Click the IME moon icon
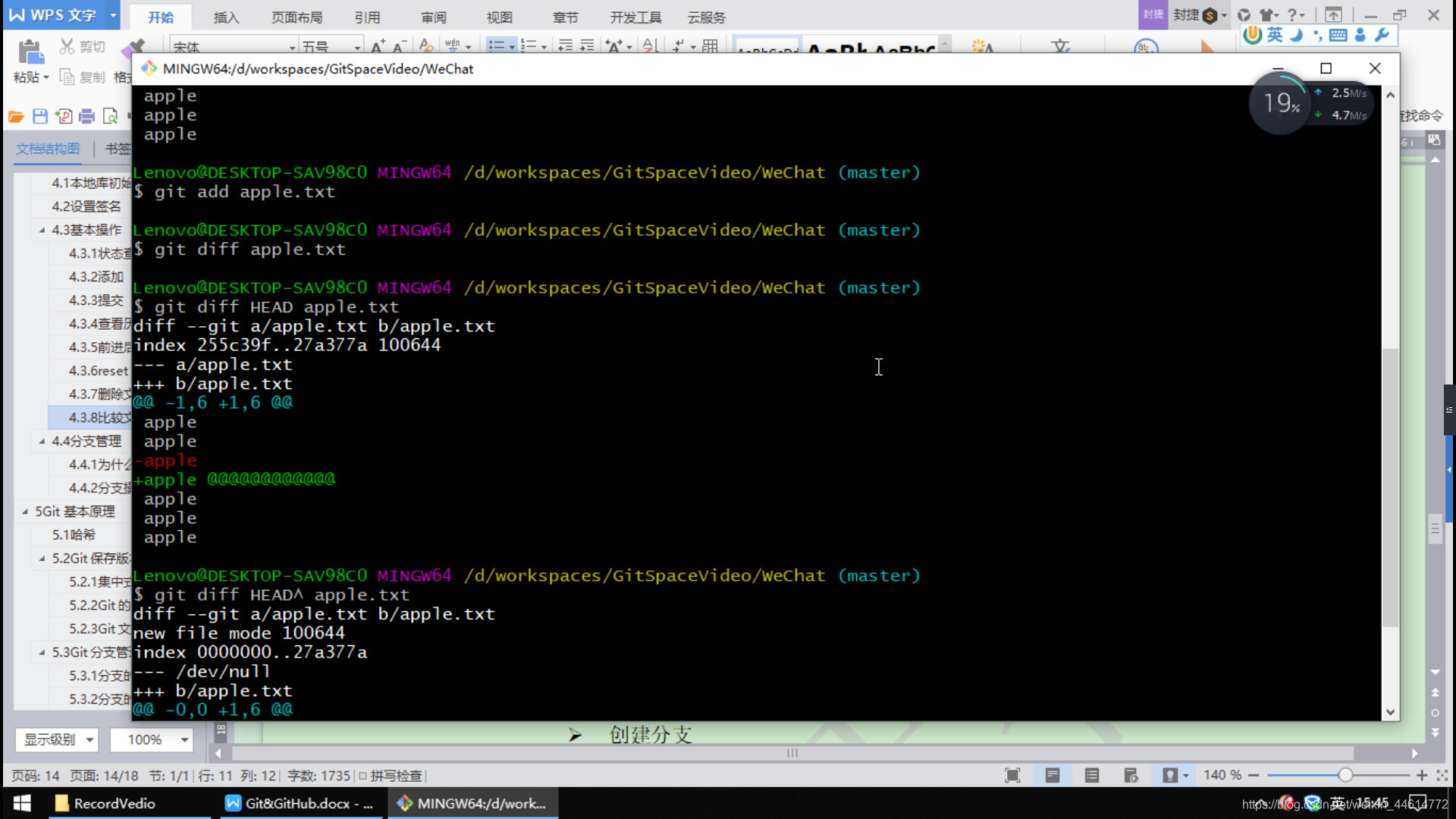Screen dimensions: 1456x819 click(1296, 35)
